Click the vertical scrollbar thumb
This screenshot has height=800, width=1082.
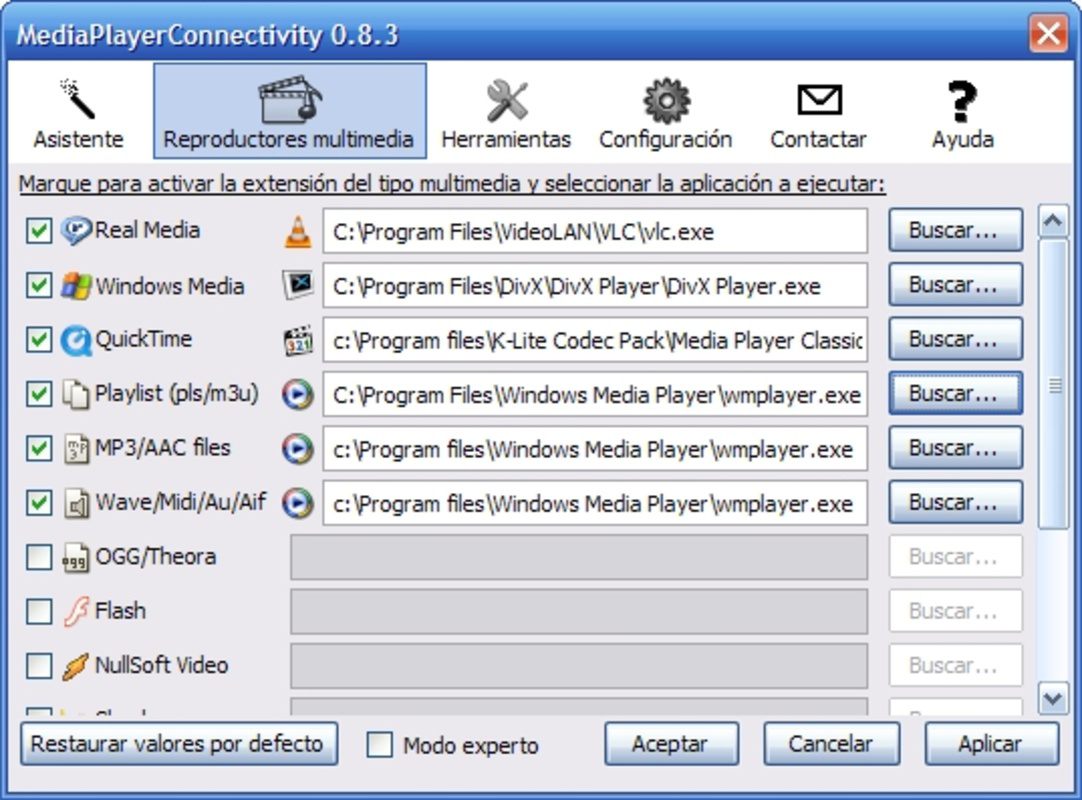click(x=1054, y=384)
